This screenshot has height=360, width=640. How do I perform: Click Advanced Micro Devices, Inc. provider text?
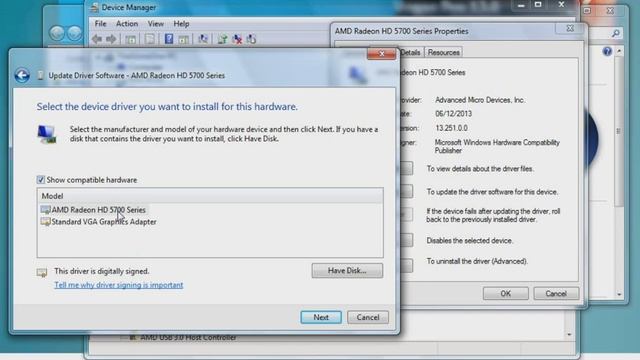pos(480,100)
